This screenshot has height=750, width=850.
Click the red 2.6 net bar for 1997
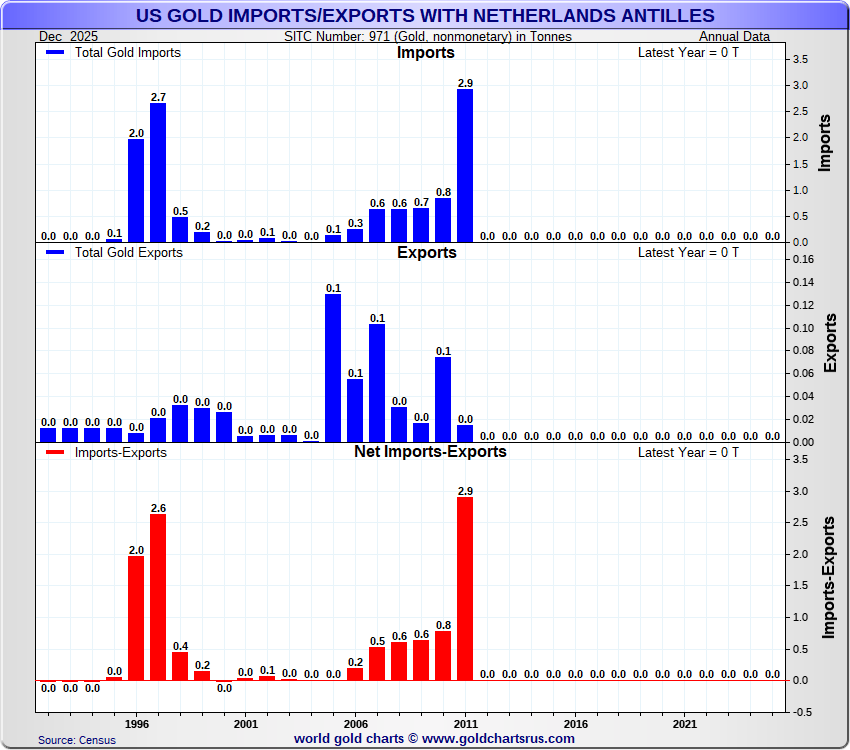pos(158,597)
